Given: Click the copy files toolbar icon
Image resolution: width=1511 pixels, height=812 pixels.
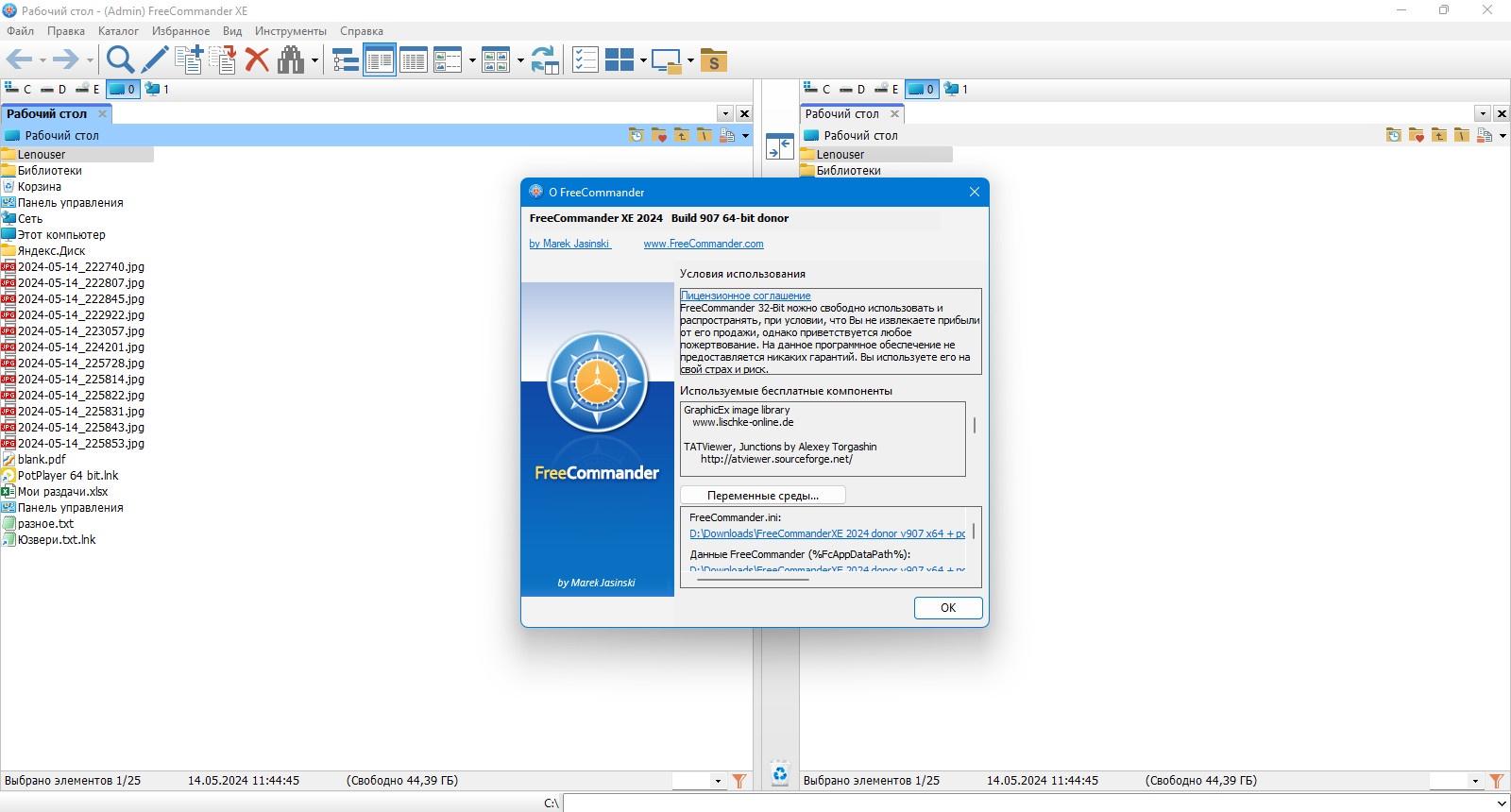Looking at the screenshot, I should coord(188,60).
